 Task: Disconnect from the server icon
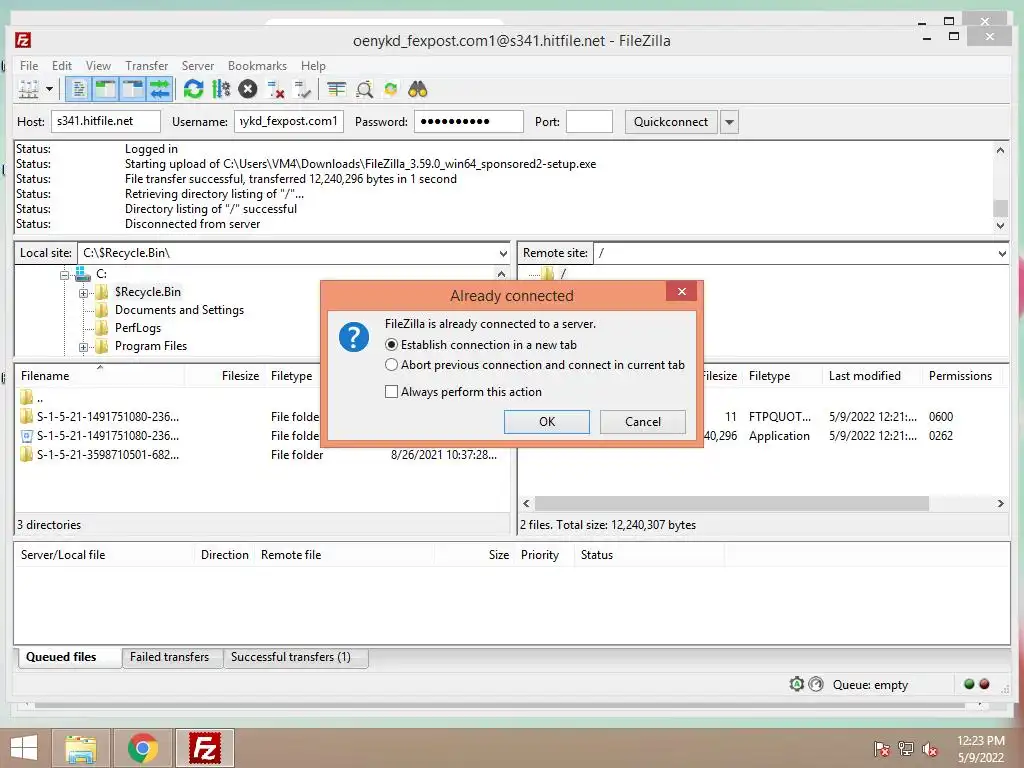click(276, 89)
